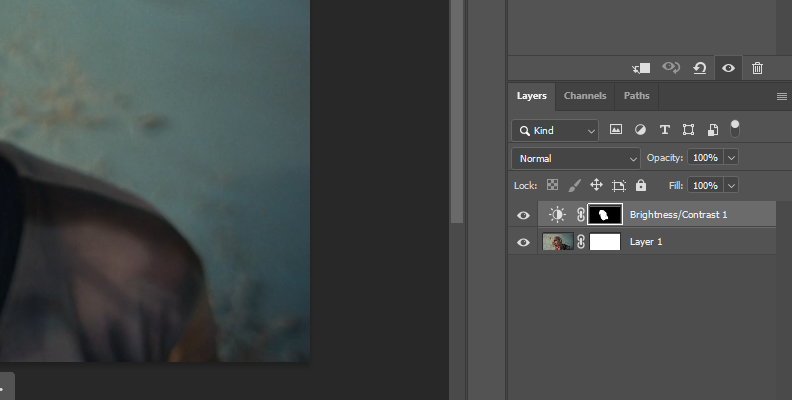
Task: Click the Opacity value field
Action: (x=706, y=158)
